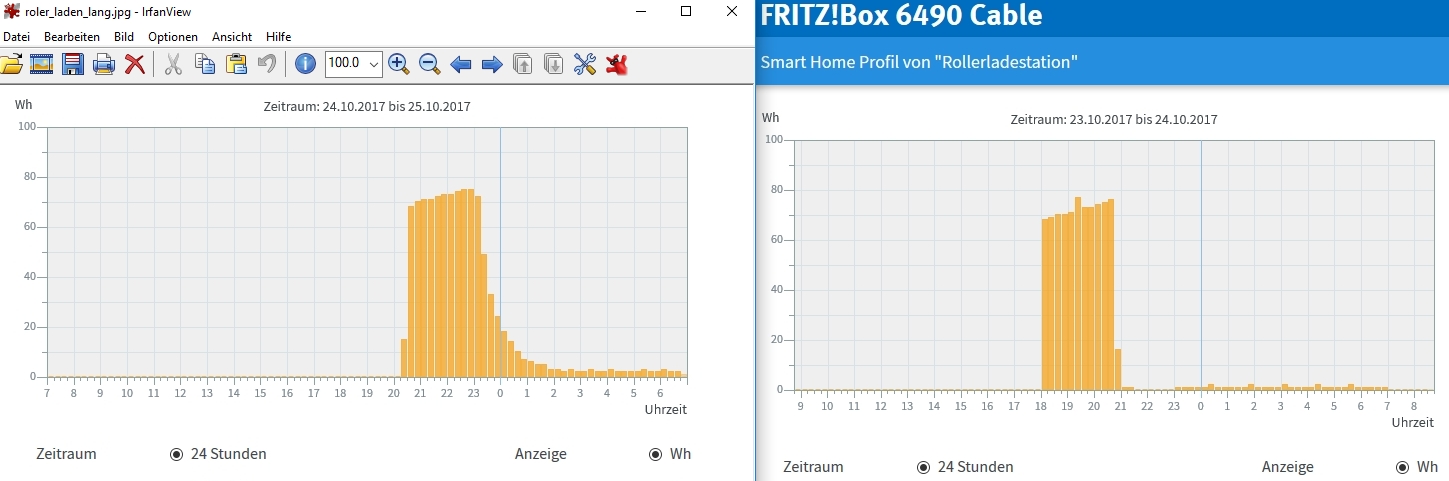Zoom in with the plus magnifier
1449x481 pixels.
click(398, 65)
